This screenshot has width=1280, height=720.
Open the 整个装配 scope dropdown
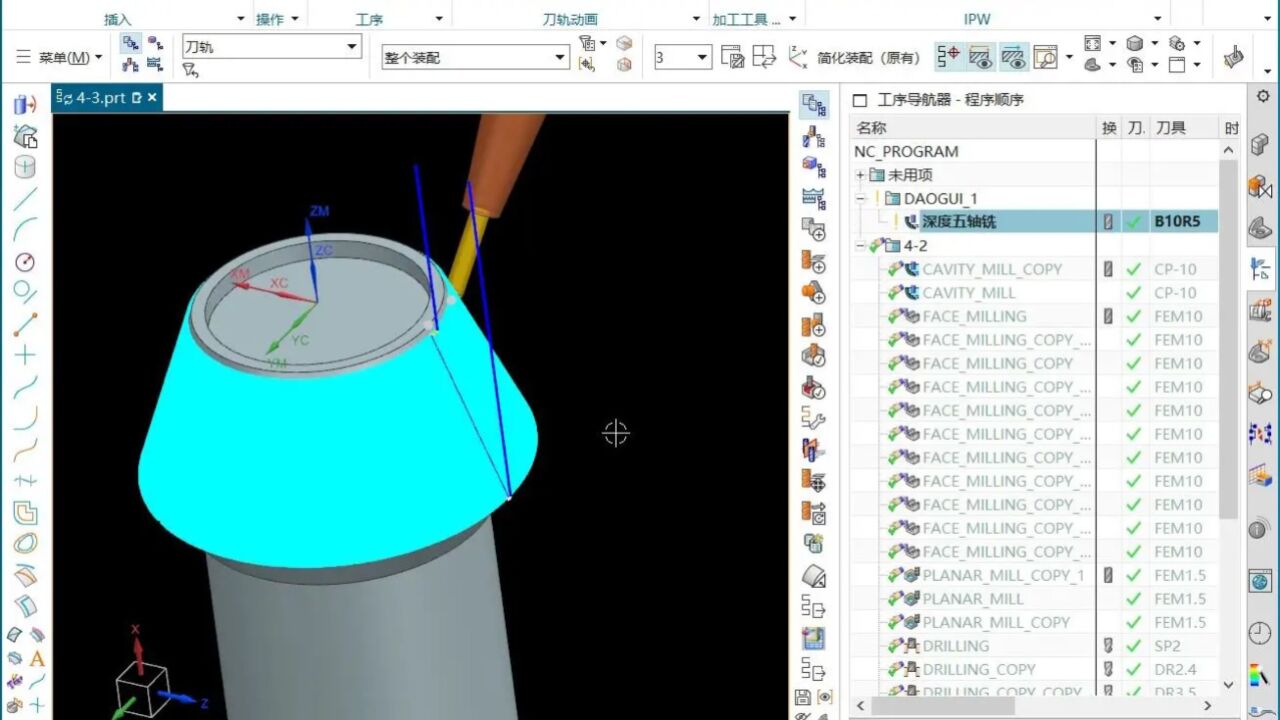561,58
